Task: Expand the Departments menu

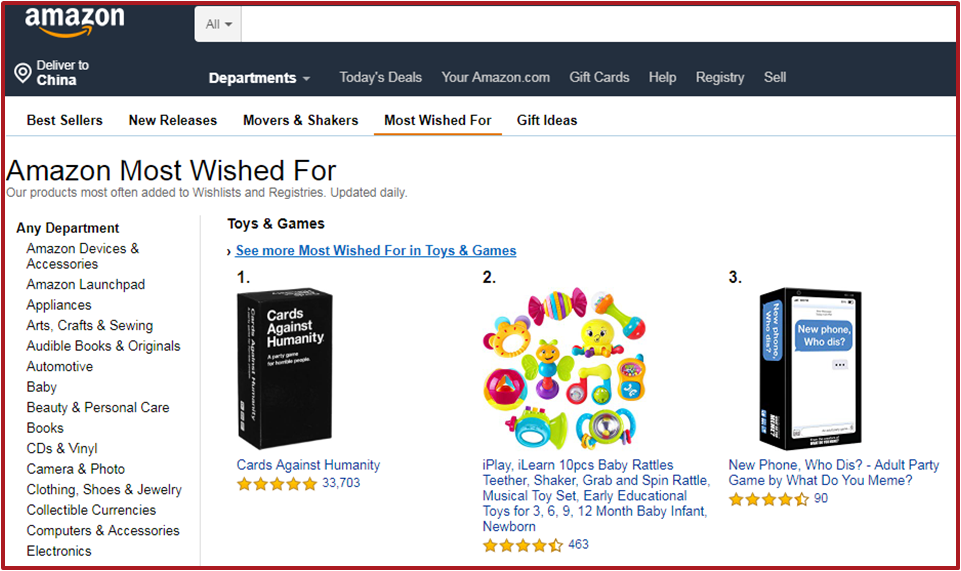Action: click(259, 78)
